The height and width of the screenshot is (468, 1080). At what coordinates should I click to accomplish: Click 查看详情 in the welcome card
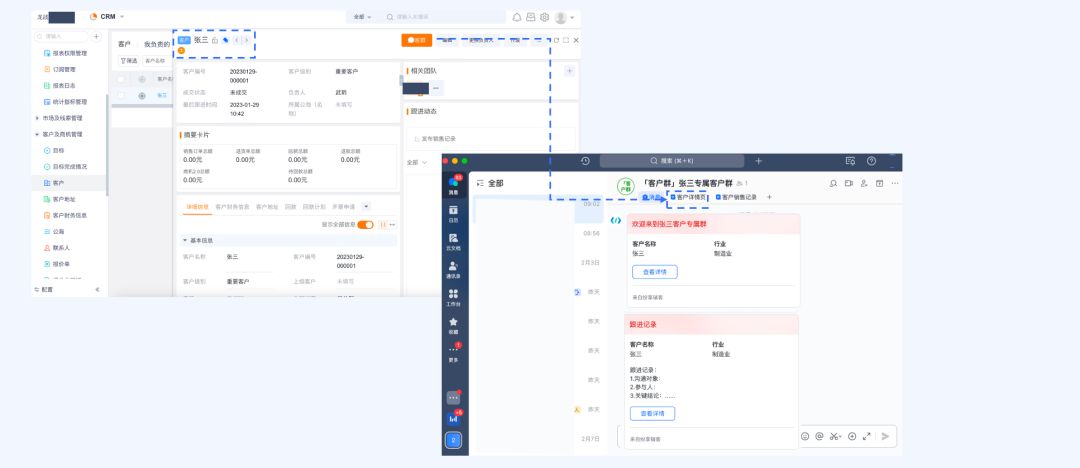pos(654,272)
